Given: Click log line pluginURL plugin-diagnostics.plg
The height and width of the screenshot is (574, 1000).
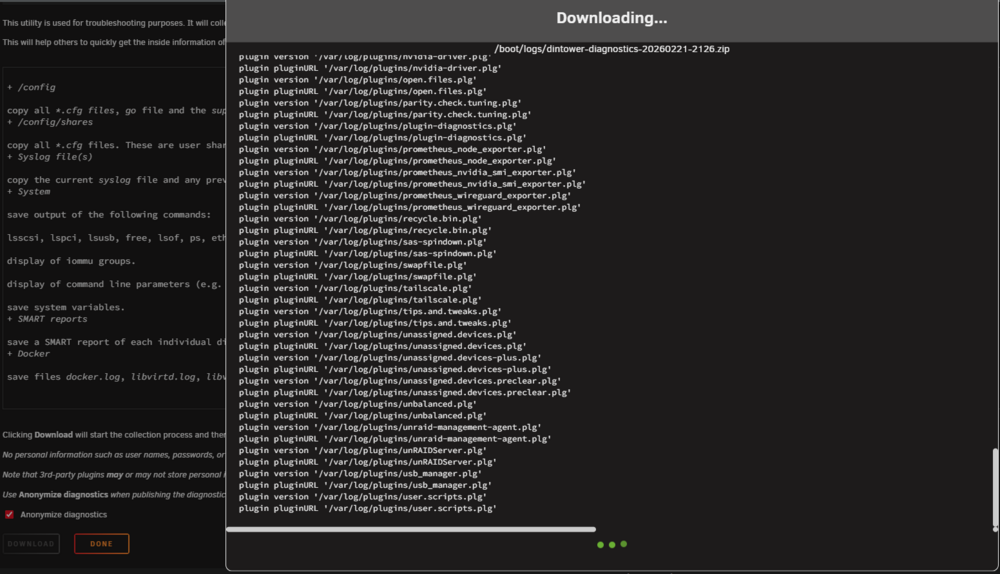Looking at the screenshot, I should pos(383,138).
